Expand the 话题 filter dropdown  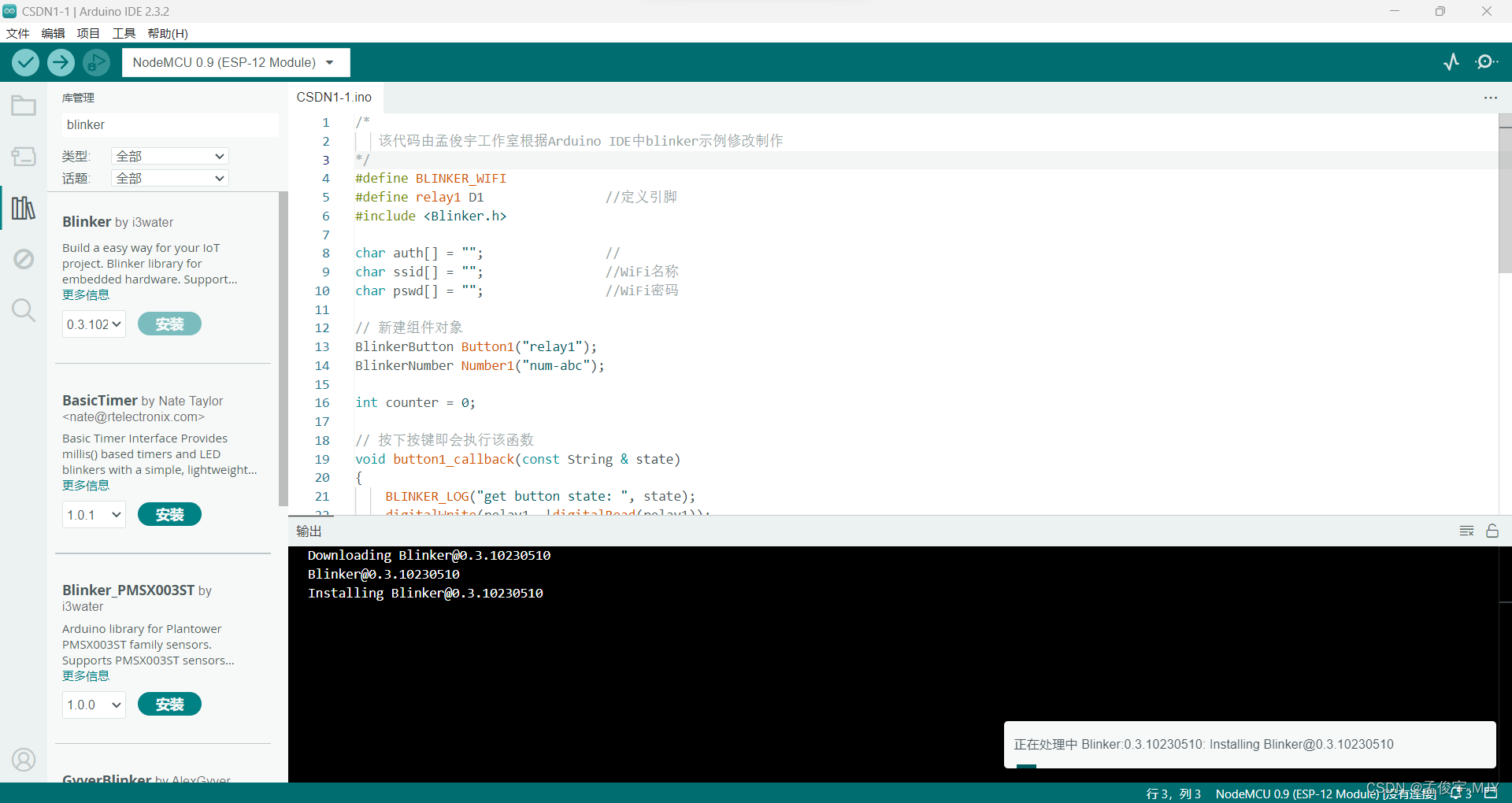pyautogui.click(x=170, y=178)
